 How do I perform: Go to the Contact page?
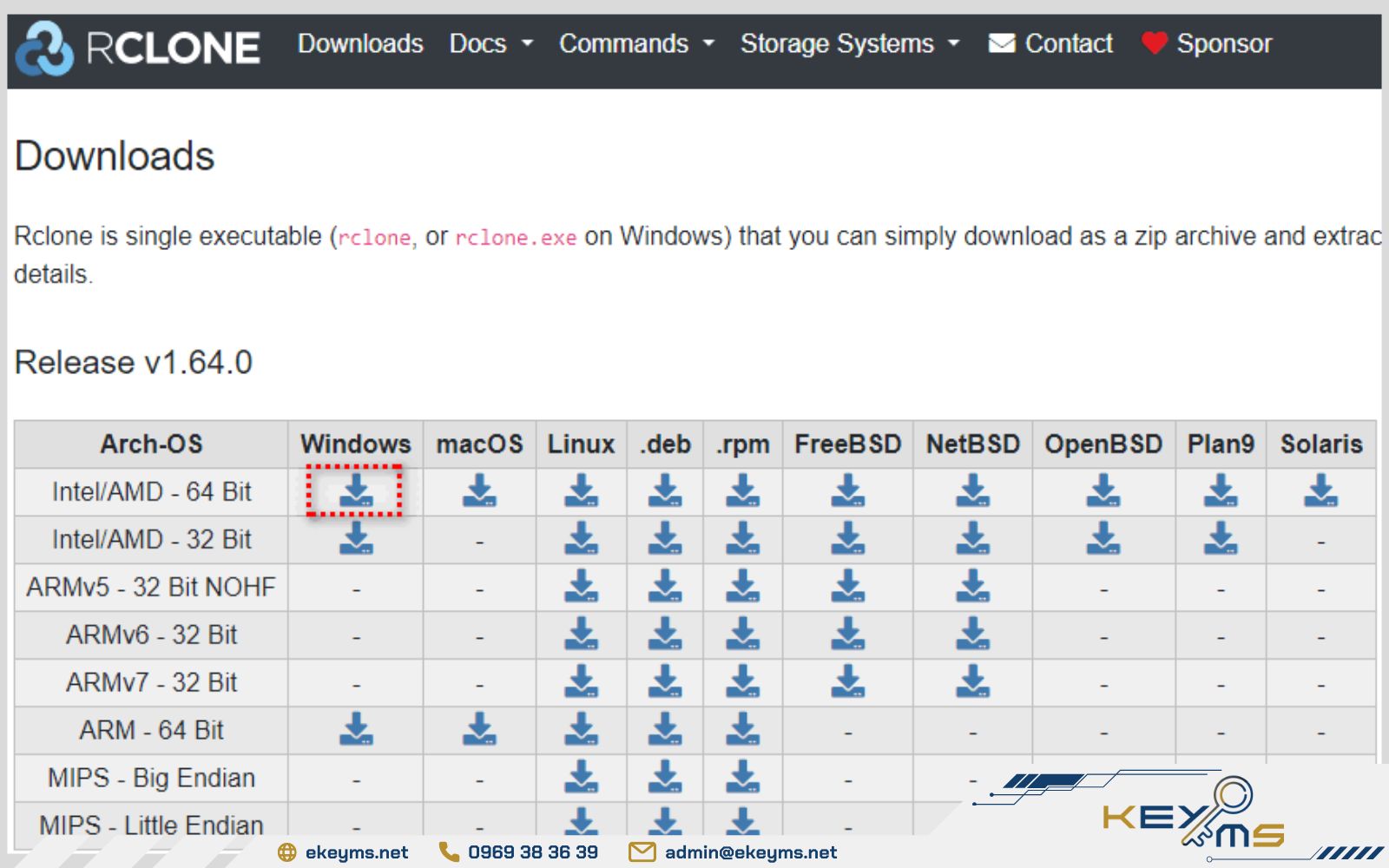coord(1051,43)
